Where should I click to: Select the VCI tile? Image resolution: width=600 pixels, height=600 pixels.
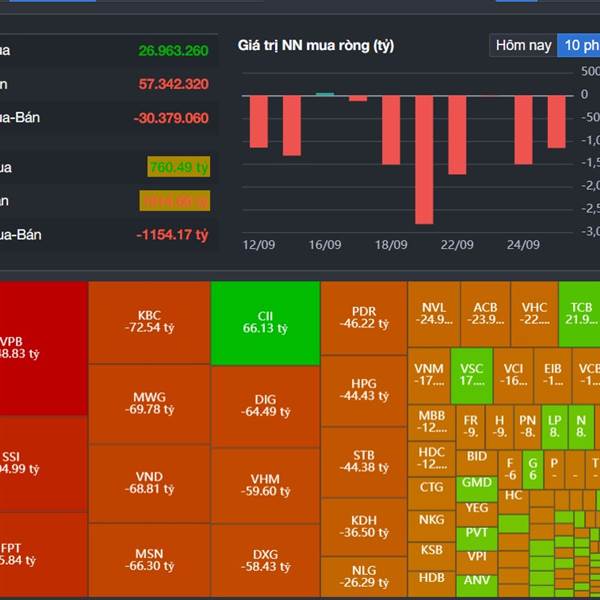coord(513,376)
